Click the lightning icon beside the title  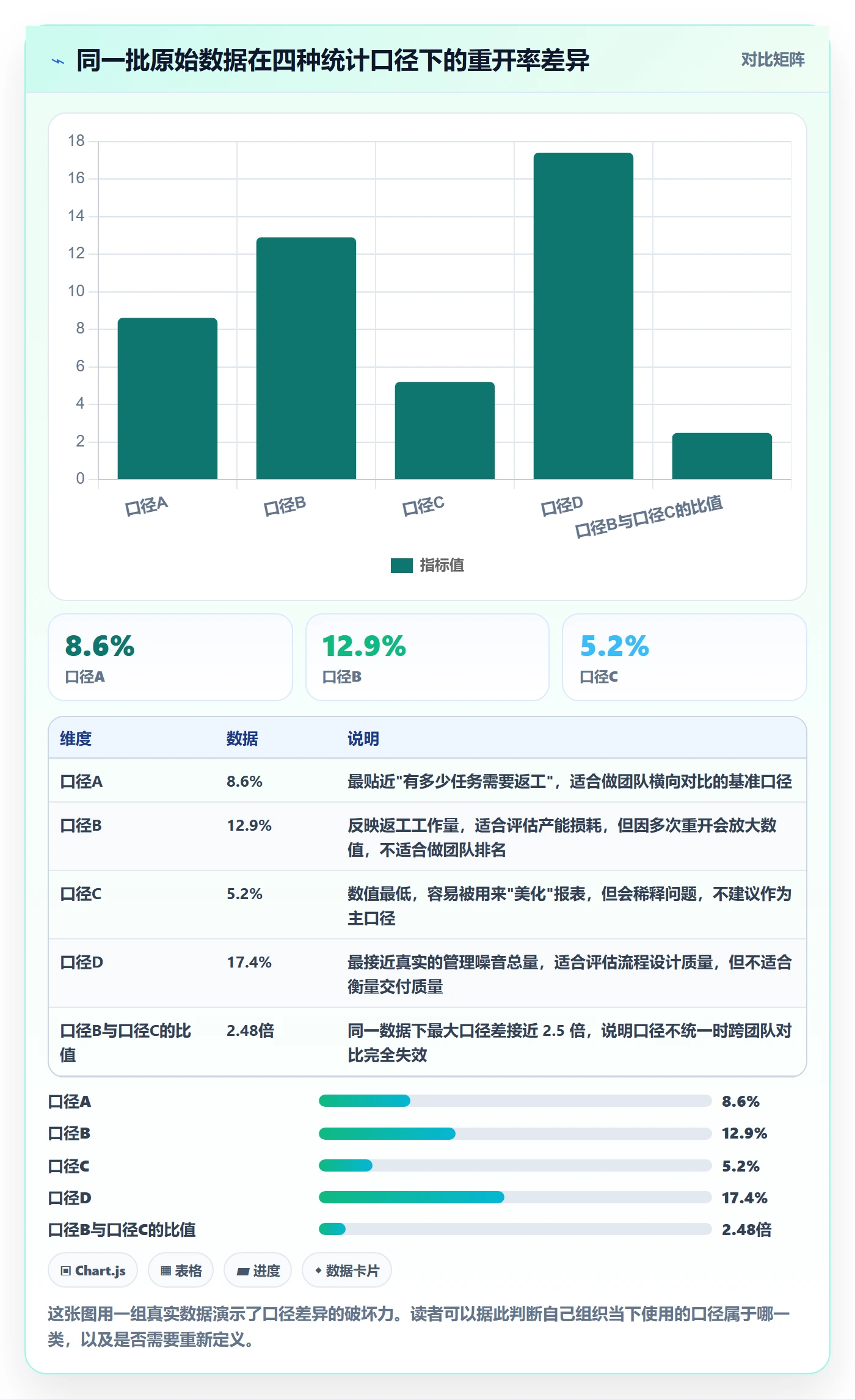[x=58, y=61]
